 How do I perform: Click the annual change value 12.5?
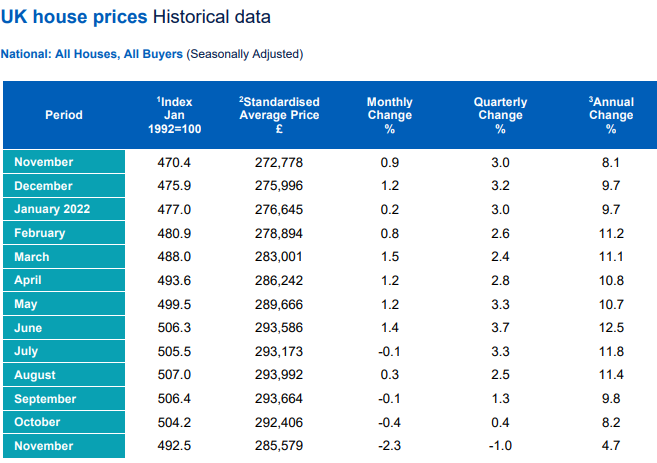pos(610,327)
